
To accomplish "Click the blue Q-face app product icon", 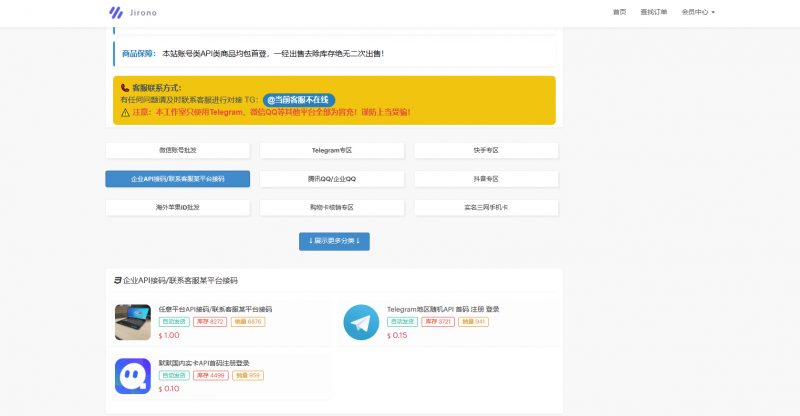I will [x=132, y=375].
